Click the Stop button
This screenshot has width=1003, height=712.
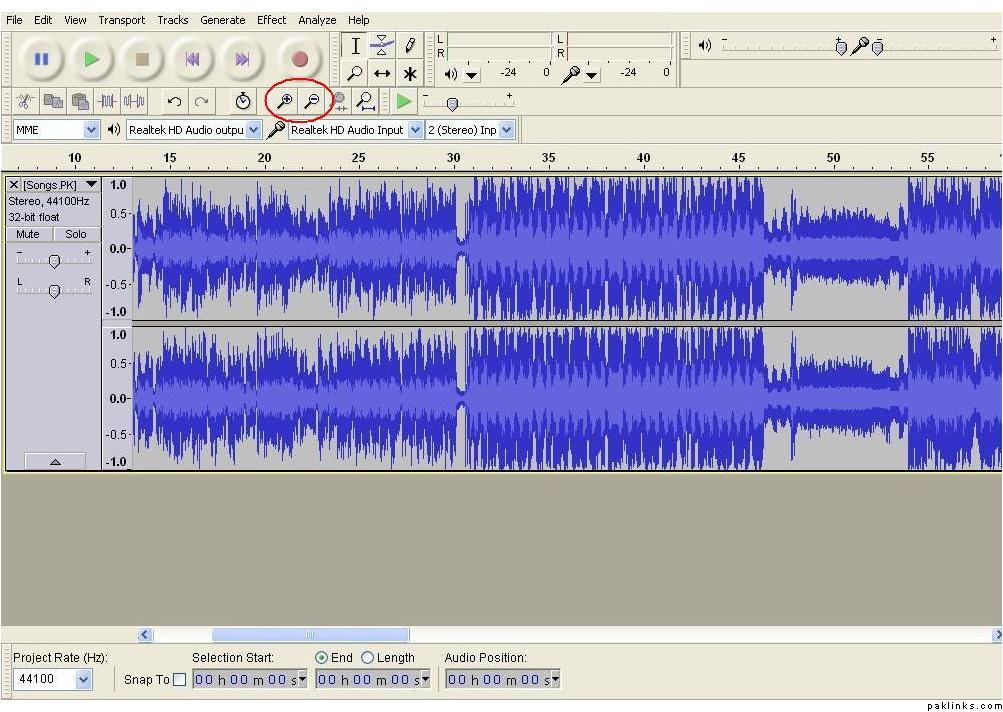click(x=142, y=59)
